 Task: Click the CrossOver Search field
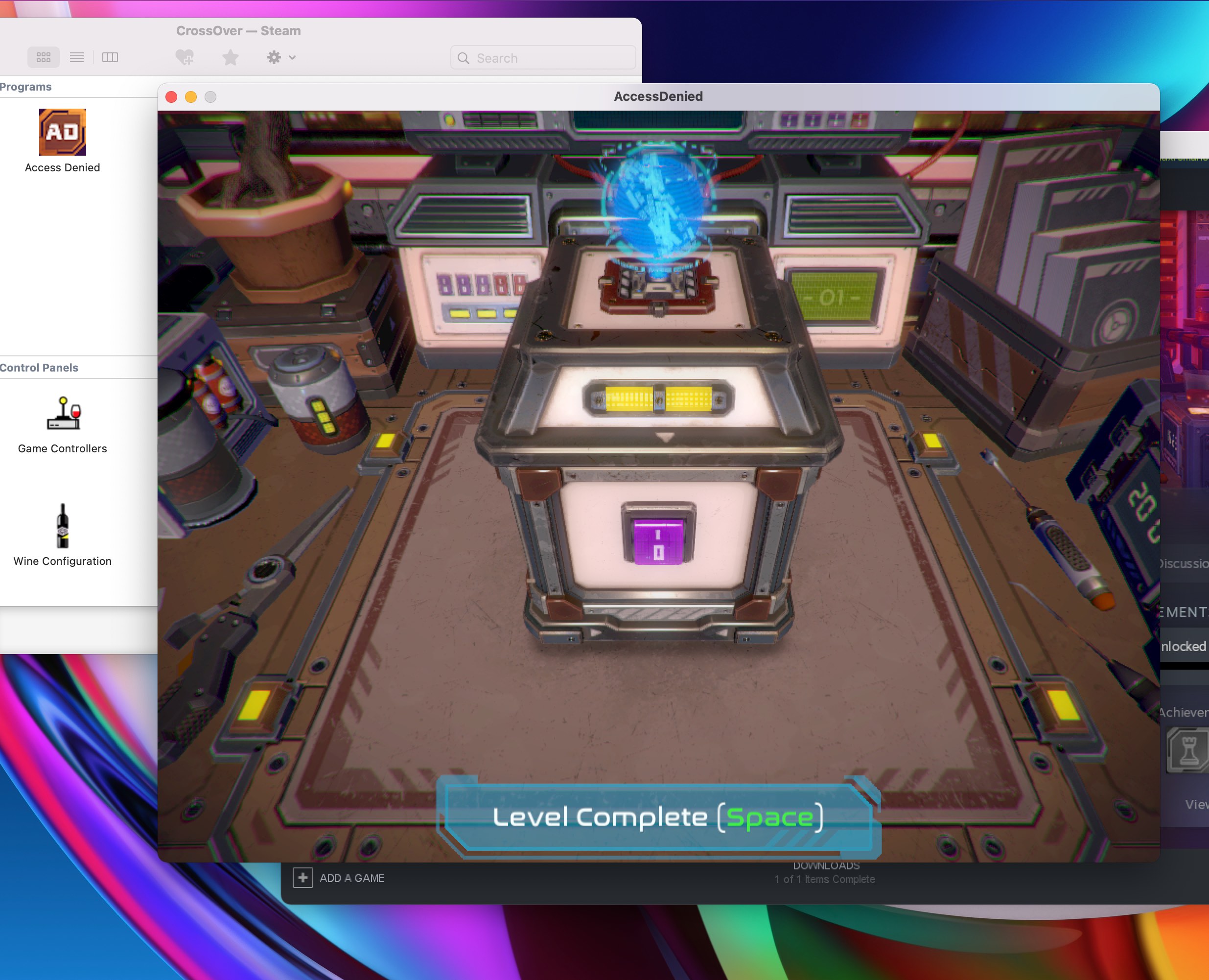(x=543, y=58)
